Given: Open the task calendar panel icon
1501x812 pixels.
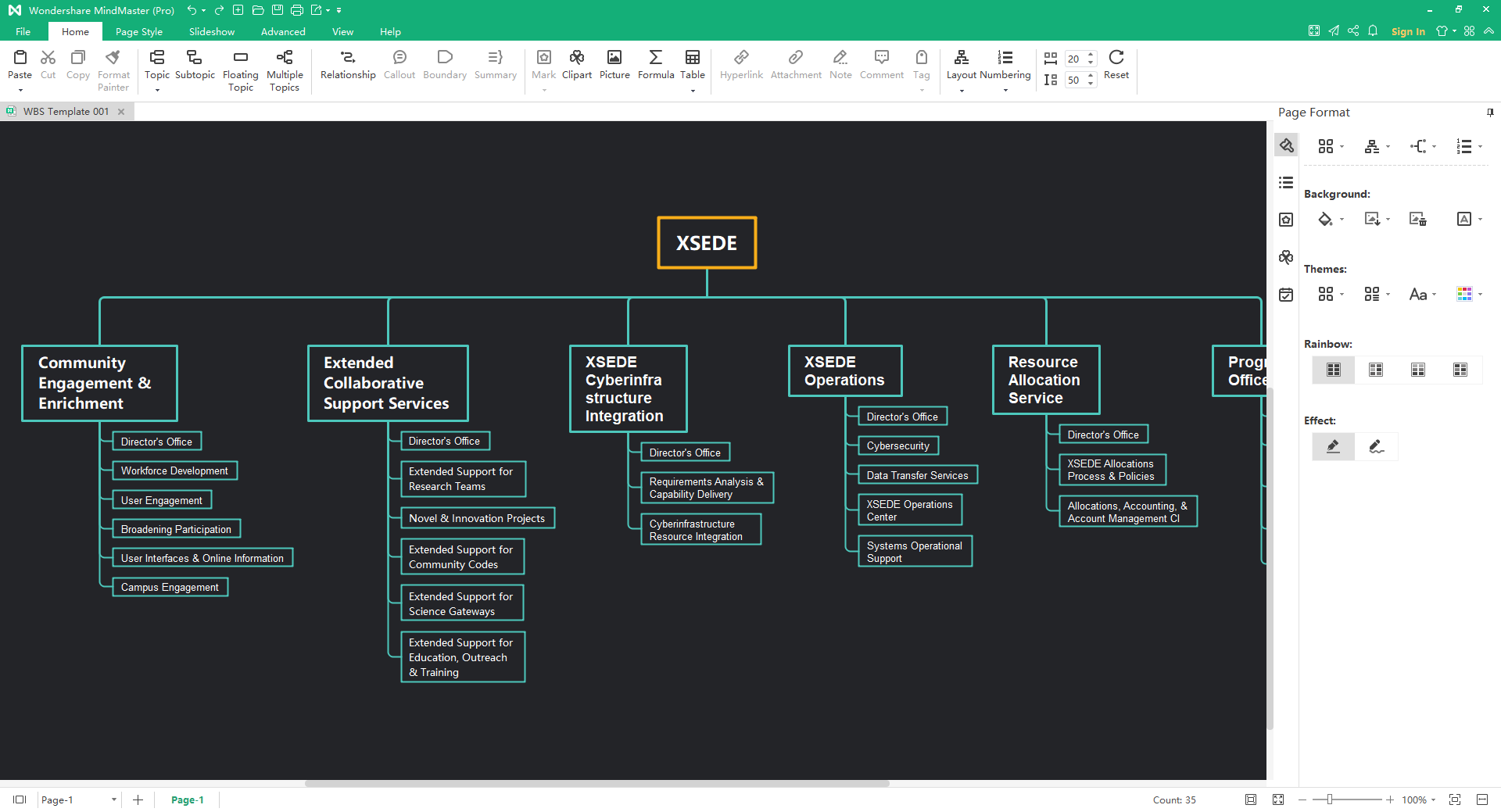Looking at the screenshot, I should point(1286,295).
